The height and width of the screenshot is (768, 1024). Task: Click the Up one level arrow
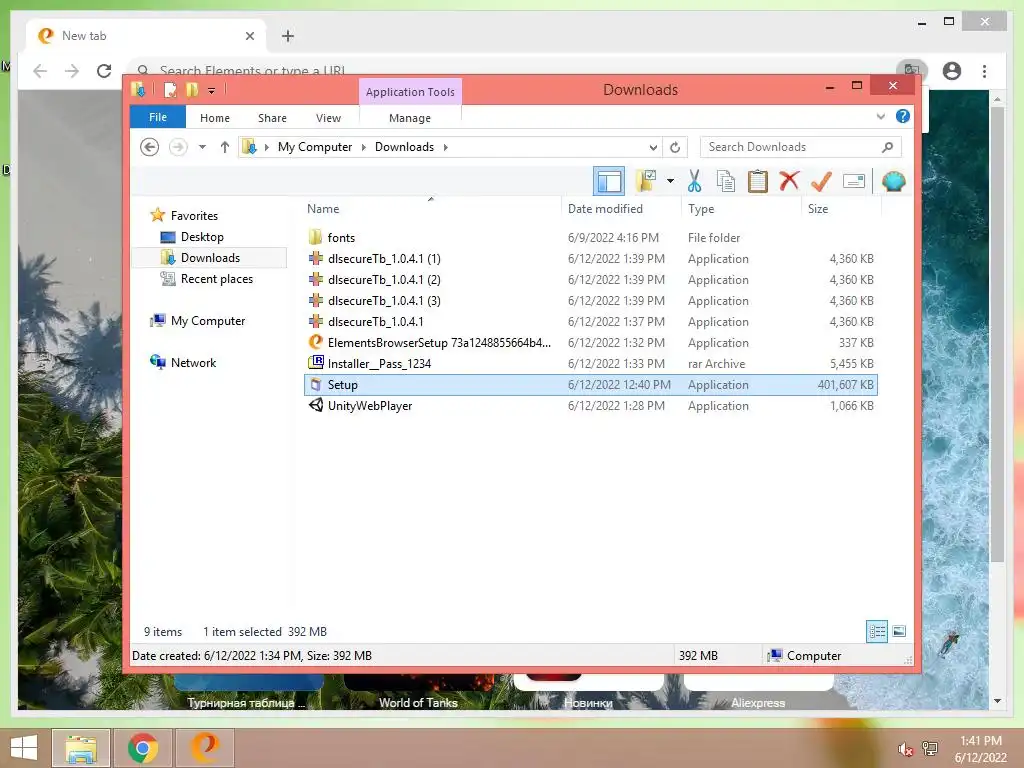point(225,147)
